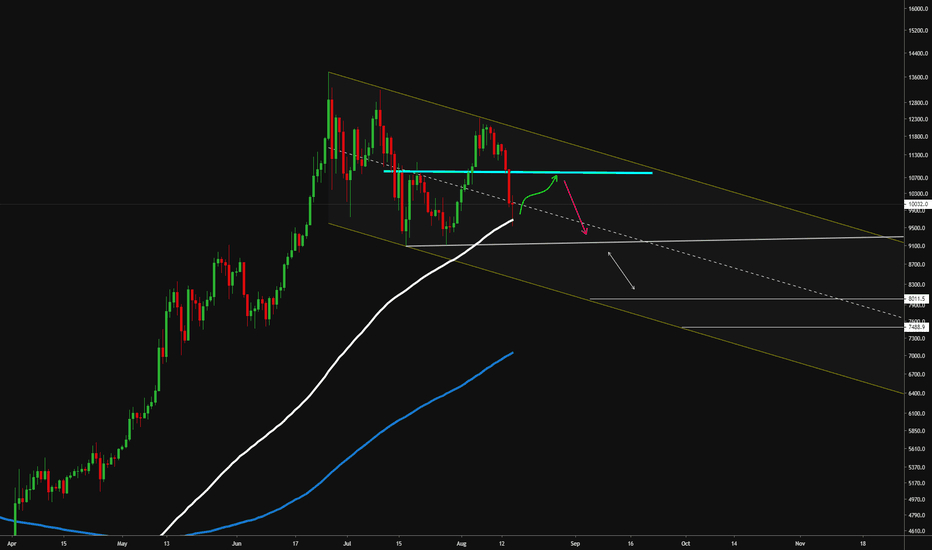Click the Jun date label on time axis
Image resolution: width=932 pixels, height=550 pixels.
(x=237, y=543)
